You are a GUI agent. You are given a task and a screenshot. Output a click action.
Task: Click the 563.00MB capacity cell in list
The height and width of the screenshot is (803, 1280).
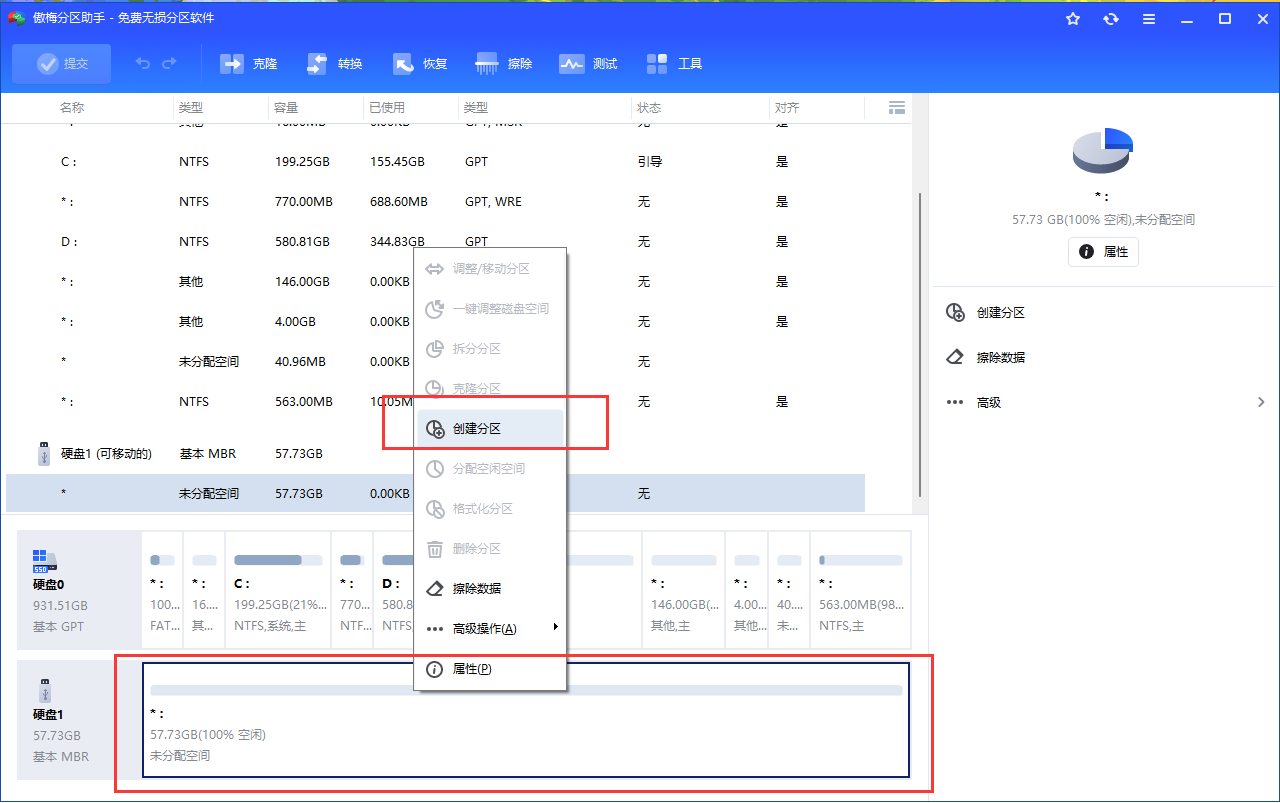304,402
